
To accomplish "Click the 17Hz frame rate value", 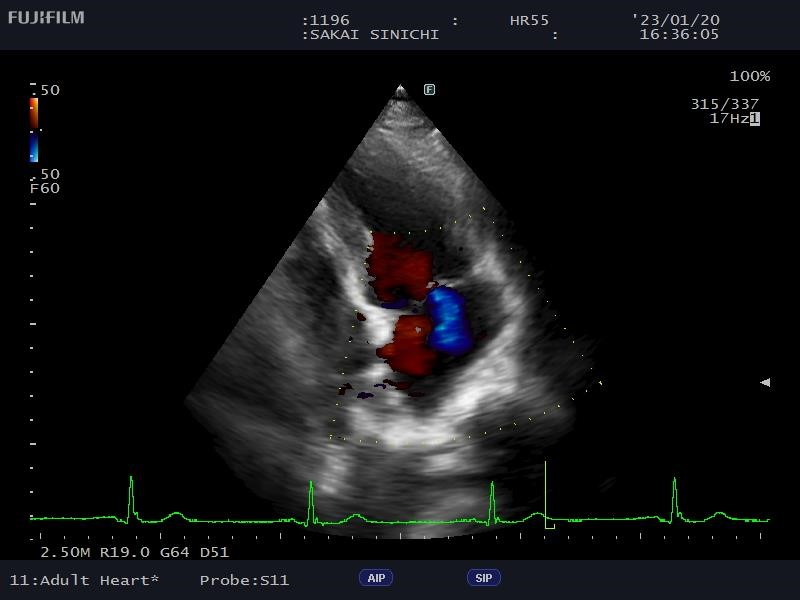I will (x=729, y=118).
